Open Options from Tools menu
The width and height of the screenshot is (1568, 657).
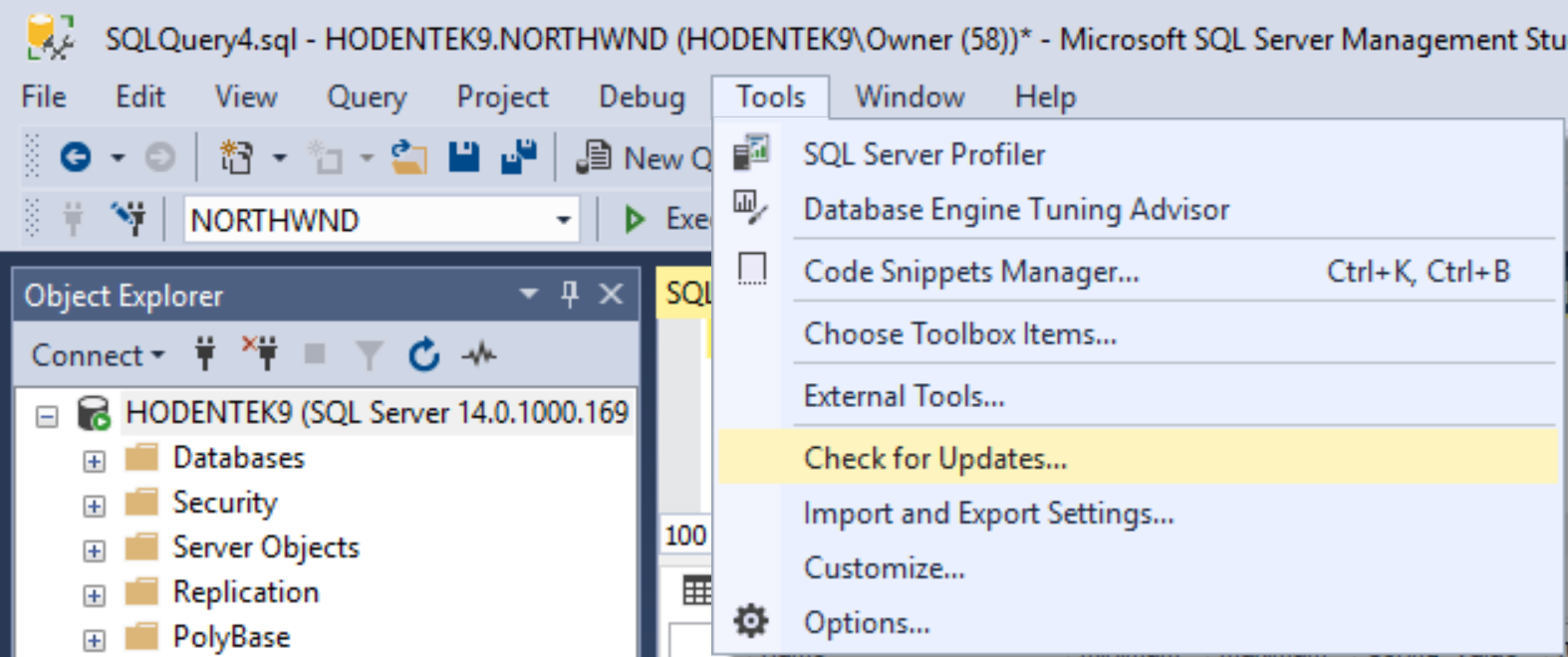1138,622
